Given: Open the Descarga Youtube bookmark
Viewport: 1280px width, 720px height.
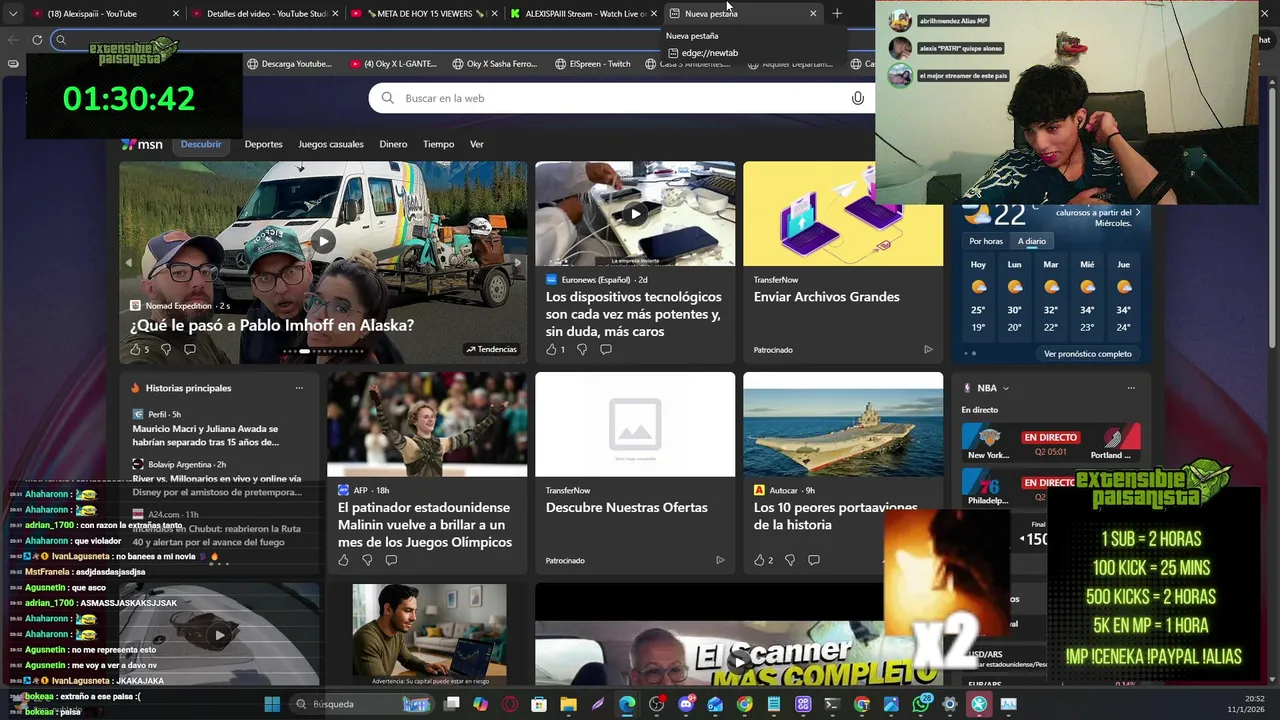Looking at the screenshot, I should [x=290, y=64].
